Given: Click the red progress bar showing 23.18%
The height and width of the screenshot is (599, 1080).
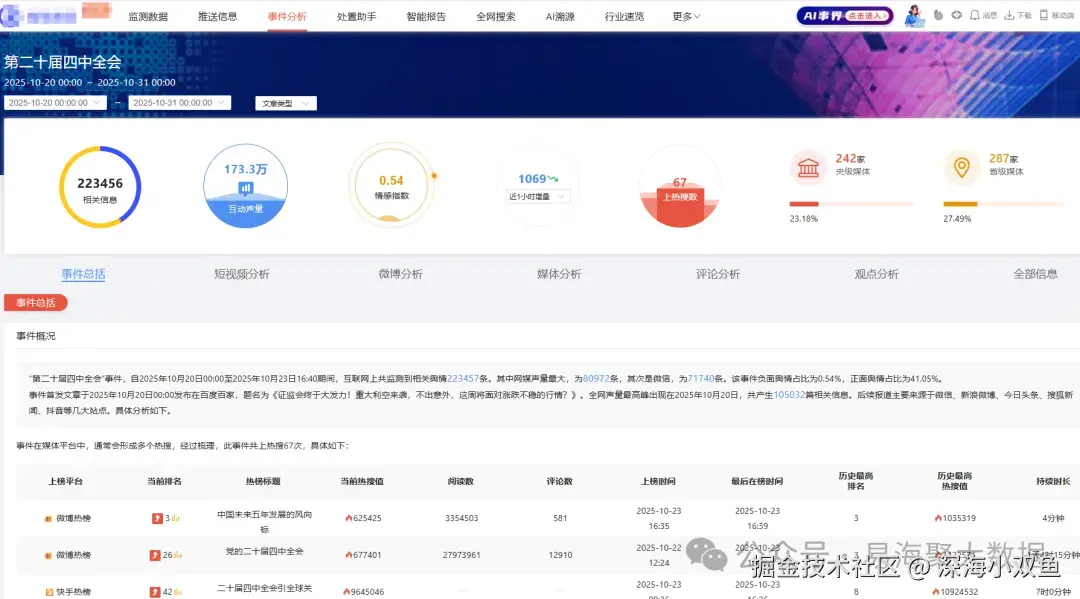Looking at the screenshot, I should (x=802, y=203).
